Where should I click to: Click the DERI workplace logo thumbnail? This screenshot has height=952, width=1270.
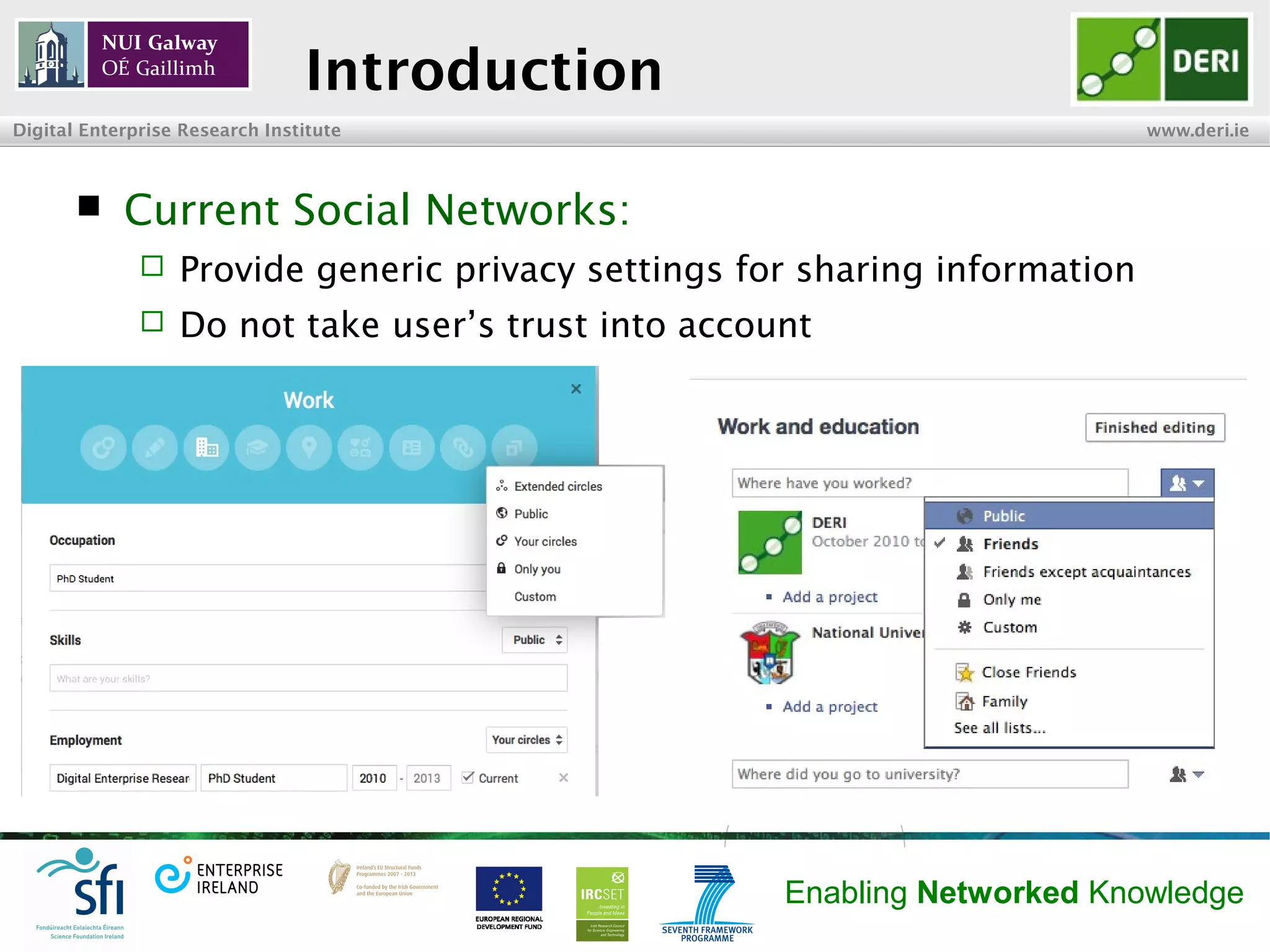point(770,543)
